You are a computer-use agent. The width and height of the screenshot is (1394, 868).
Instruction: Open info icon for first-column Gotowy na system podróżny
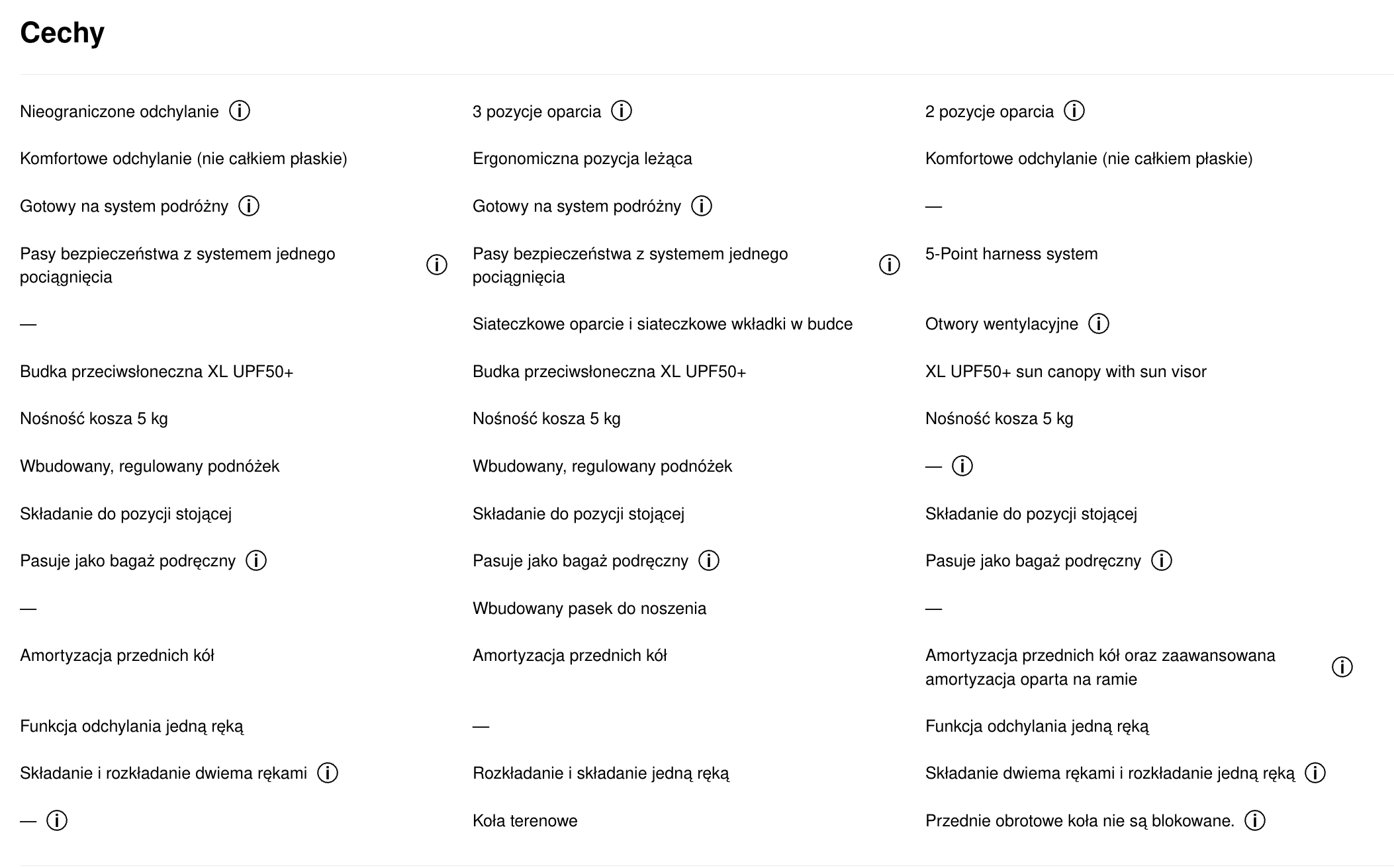pyautogui.click(x=249, y=206)
